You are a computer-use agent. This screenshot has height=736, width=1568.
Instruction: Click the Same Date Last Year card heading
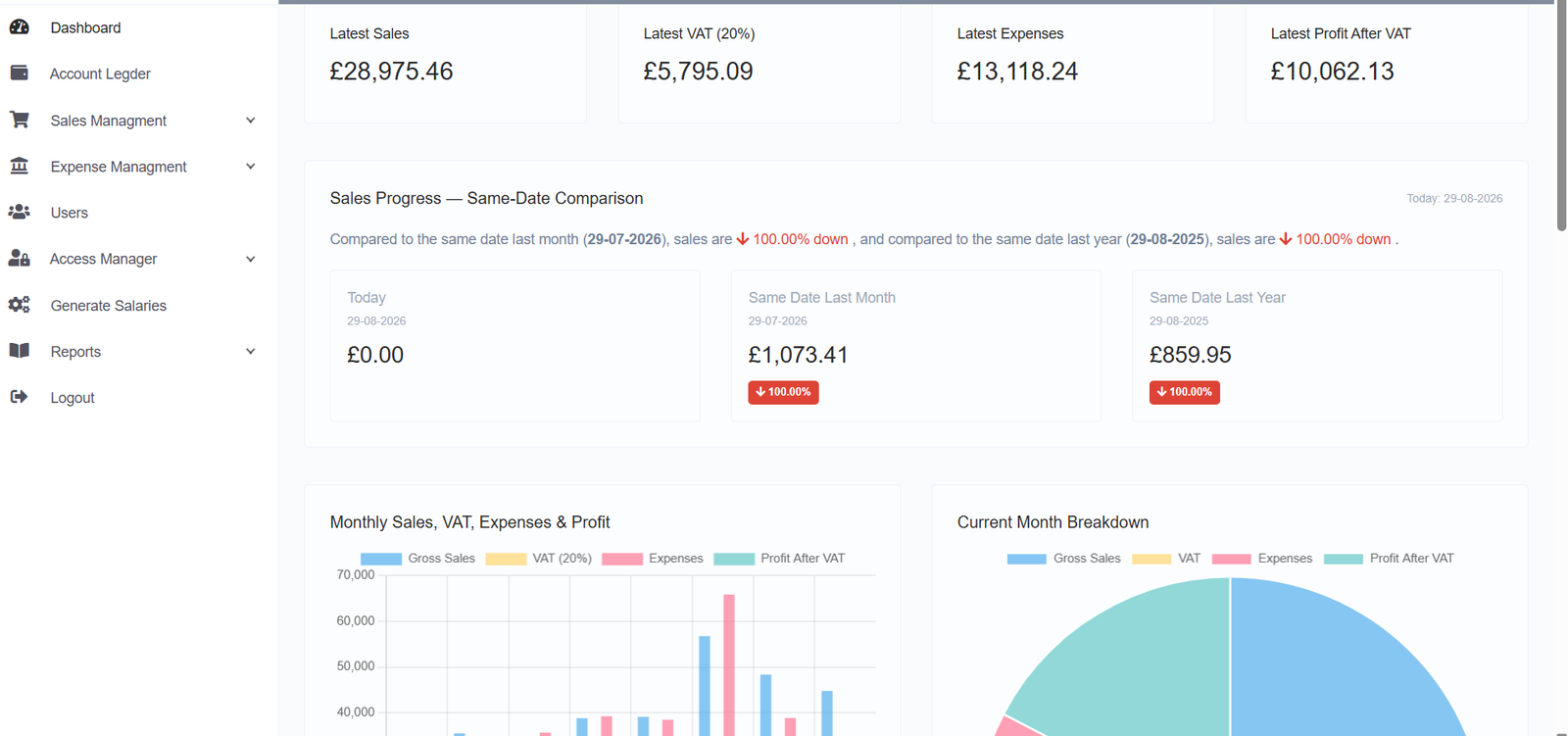pos(1217,297)
